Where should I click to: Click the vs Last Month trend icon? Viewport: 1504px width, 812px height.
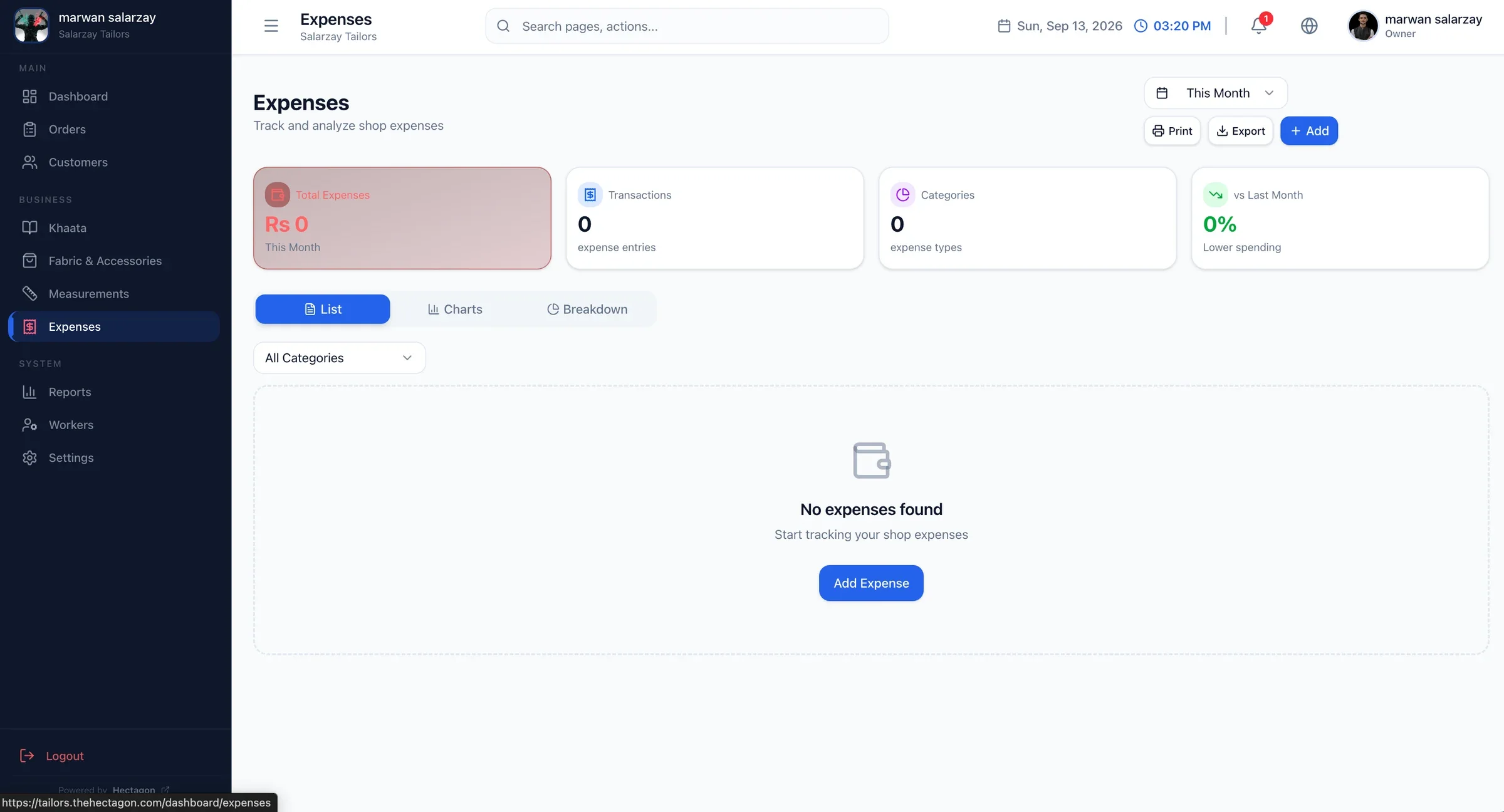[1215, 195]
